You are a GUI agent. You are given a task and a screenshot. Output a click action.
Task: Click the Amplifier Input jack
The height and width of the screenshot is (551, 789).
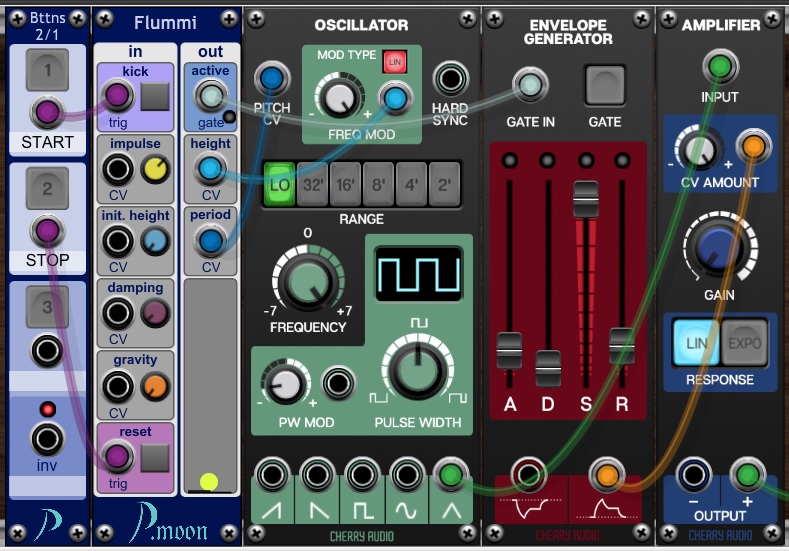coord(719,67)
